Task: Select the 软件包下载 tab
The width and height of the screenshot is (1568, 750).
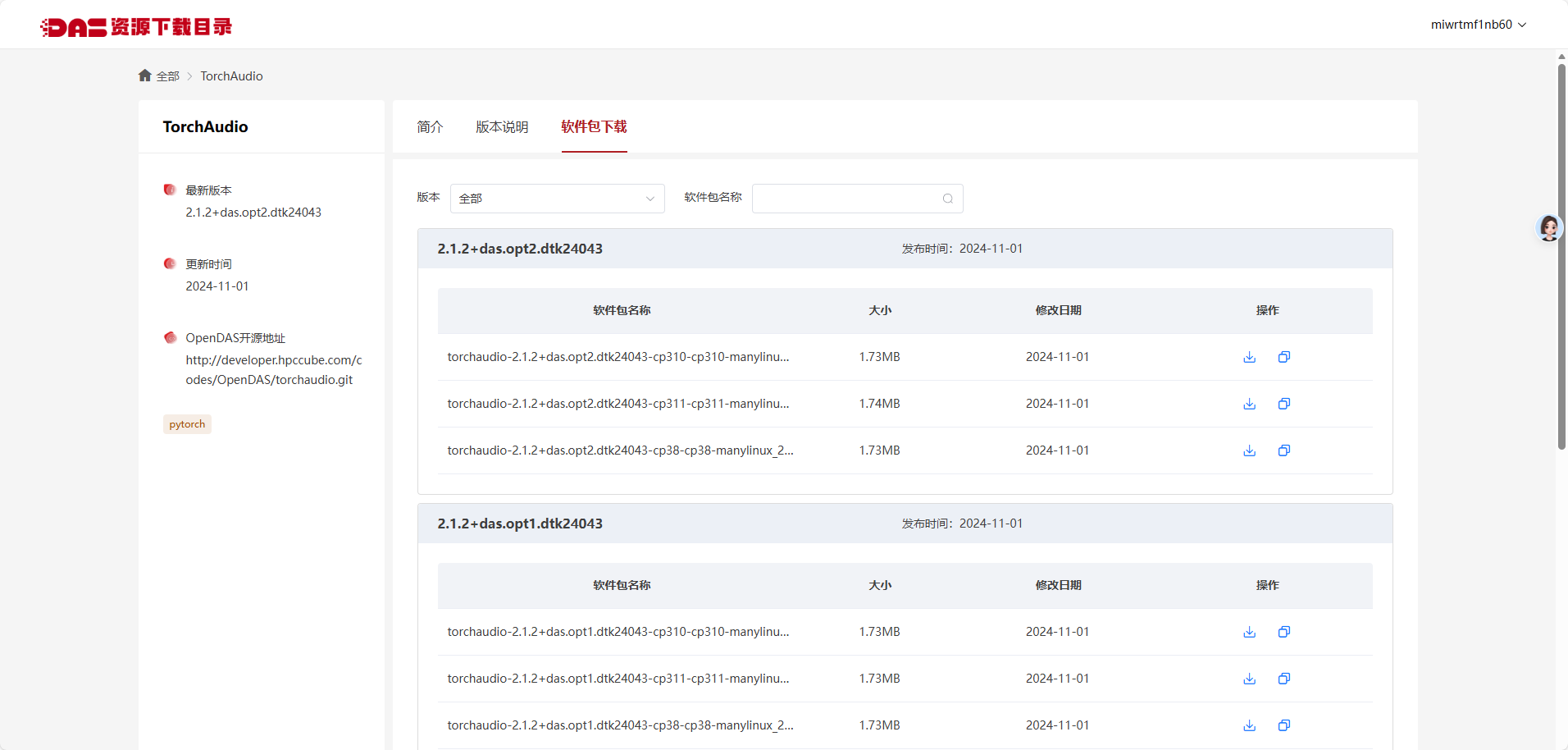Action: pos(594,127)
